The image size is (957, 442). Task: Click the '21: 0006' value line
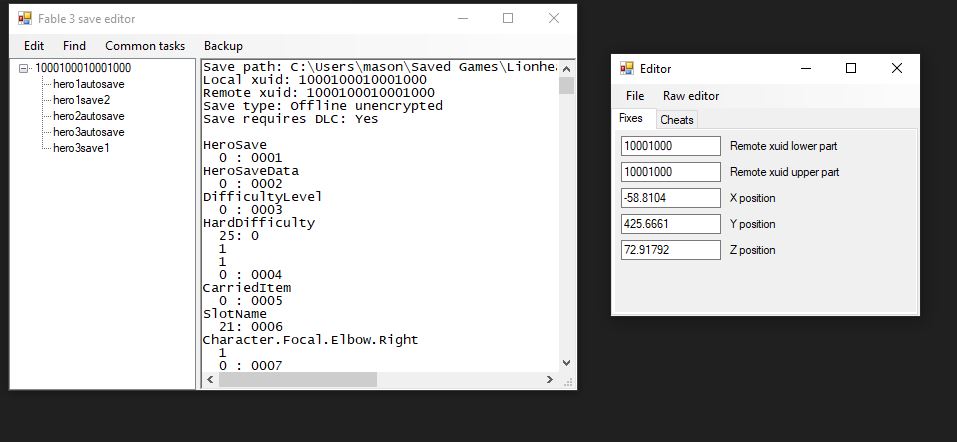click(251, 327)
